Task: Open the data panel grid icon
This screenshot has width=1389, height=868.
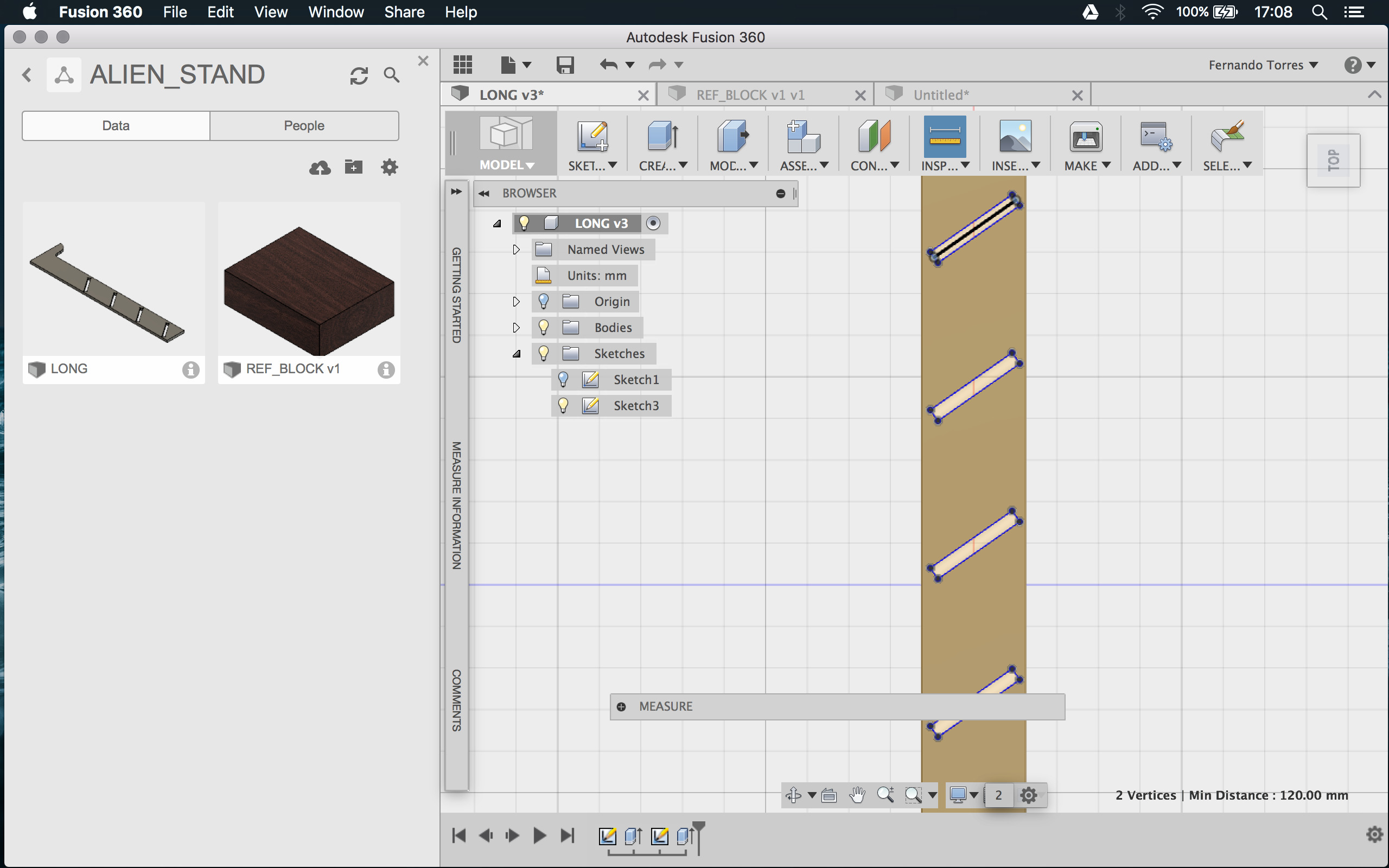Action: 463,65
